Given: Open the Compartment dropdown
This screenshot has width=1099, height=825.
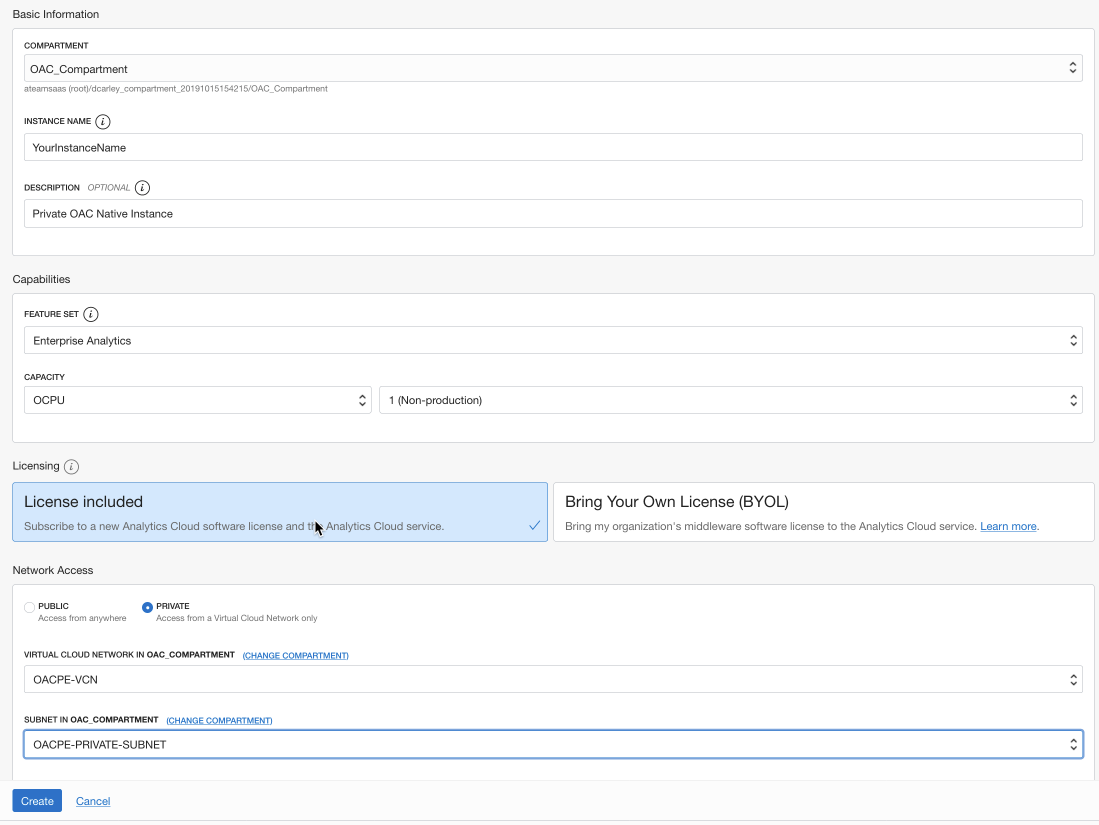Looking at the screenshot, I should tap(552, 68).
